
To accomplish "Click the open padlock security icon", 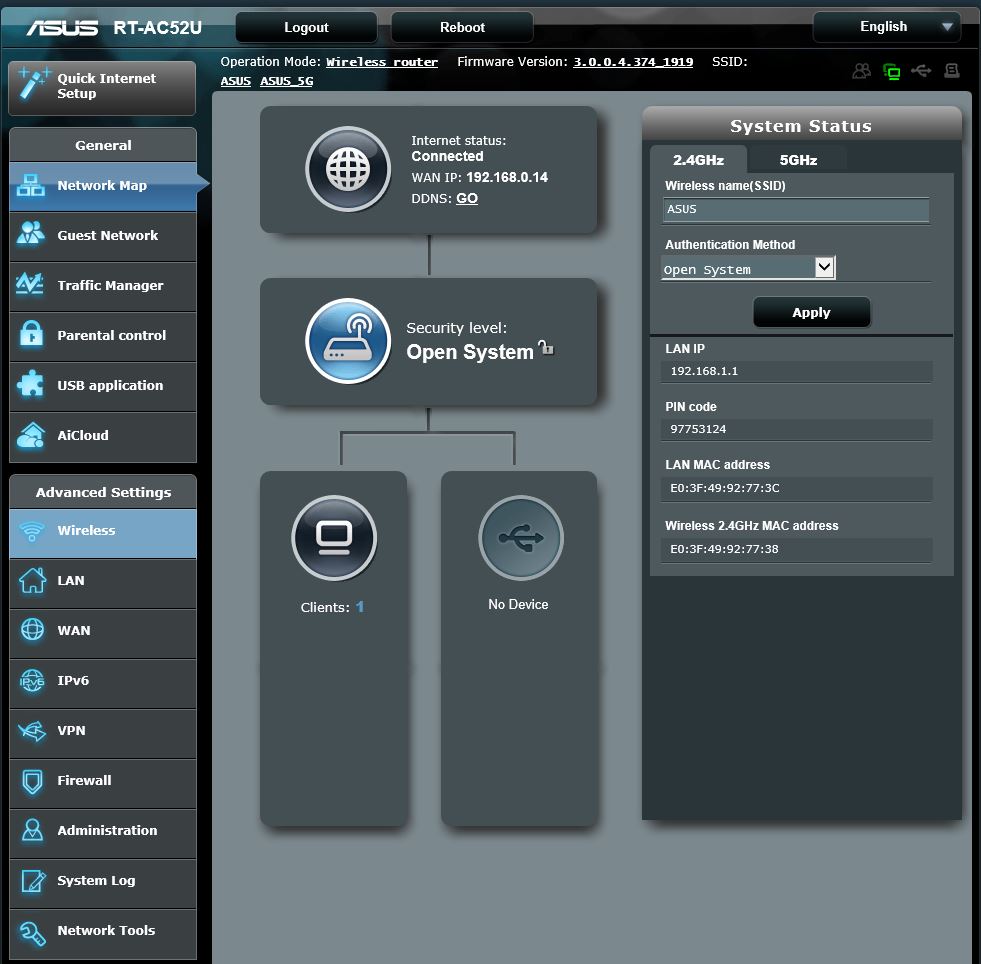I will (x=546, y=347).
